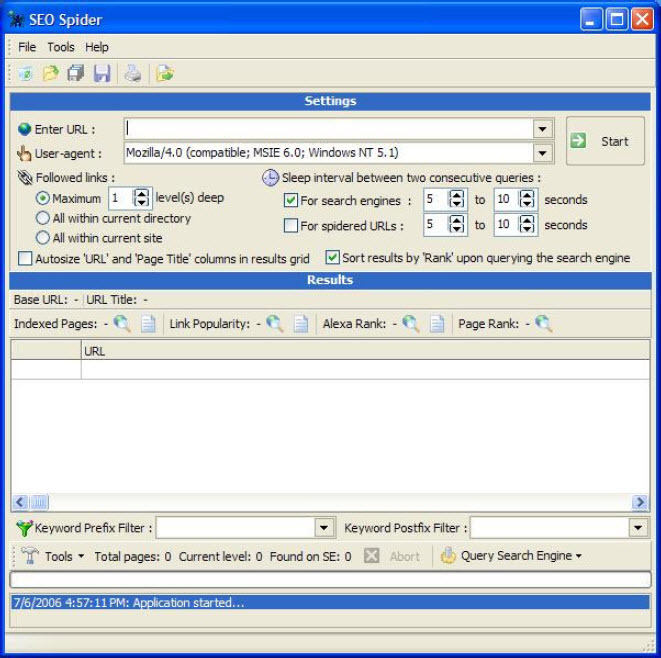Click the floppy disk save icon

pyautogui.click(x=102, y=74)
